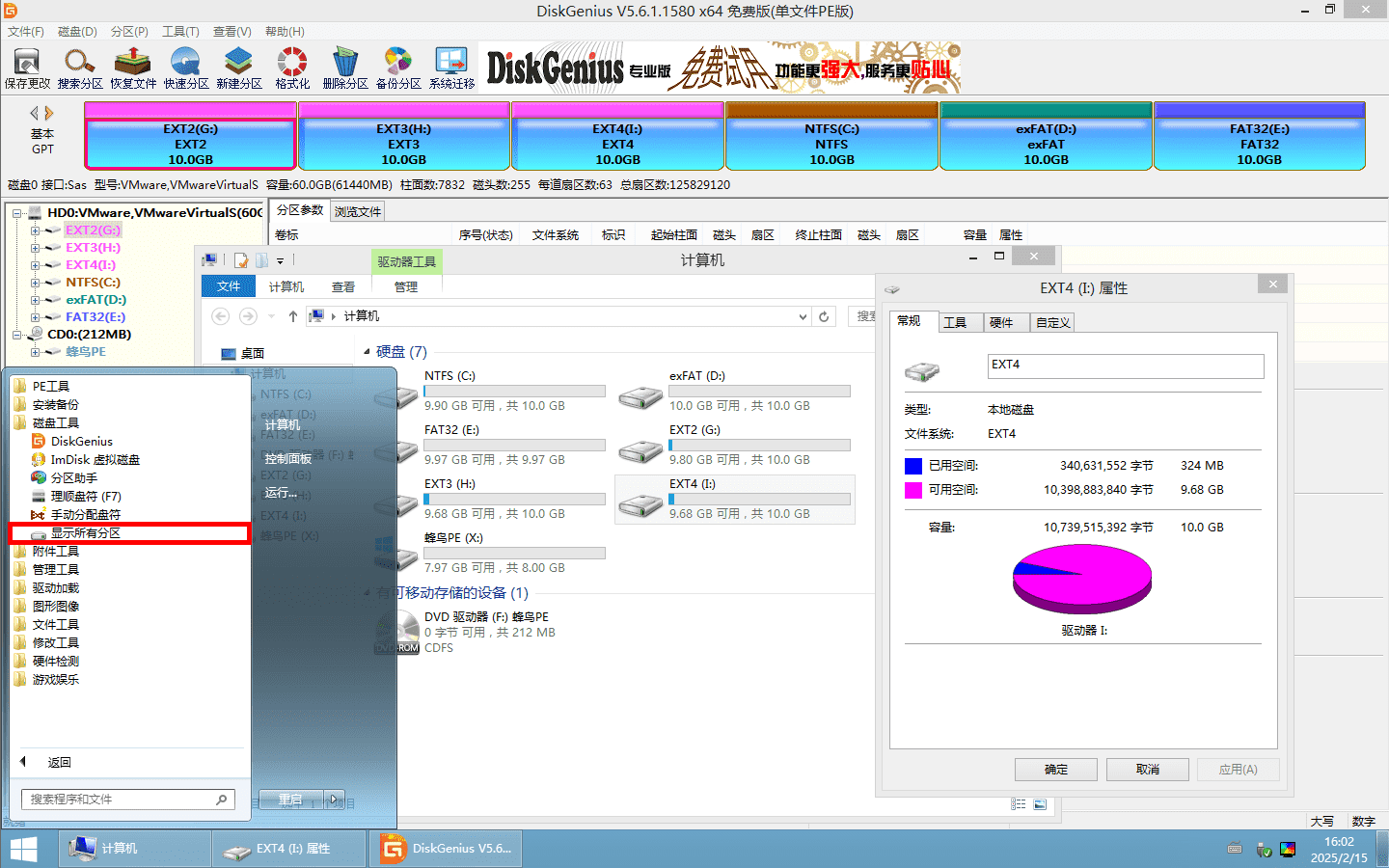Click the EXT4 volume label field
Viewport: 1389px width, 868px height.
(1126, 366)
